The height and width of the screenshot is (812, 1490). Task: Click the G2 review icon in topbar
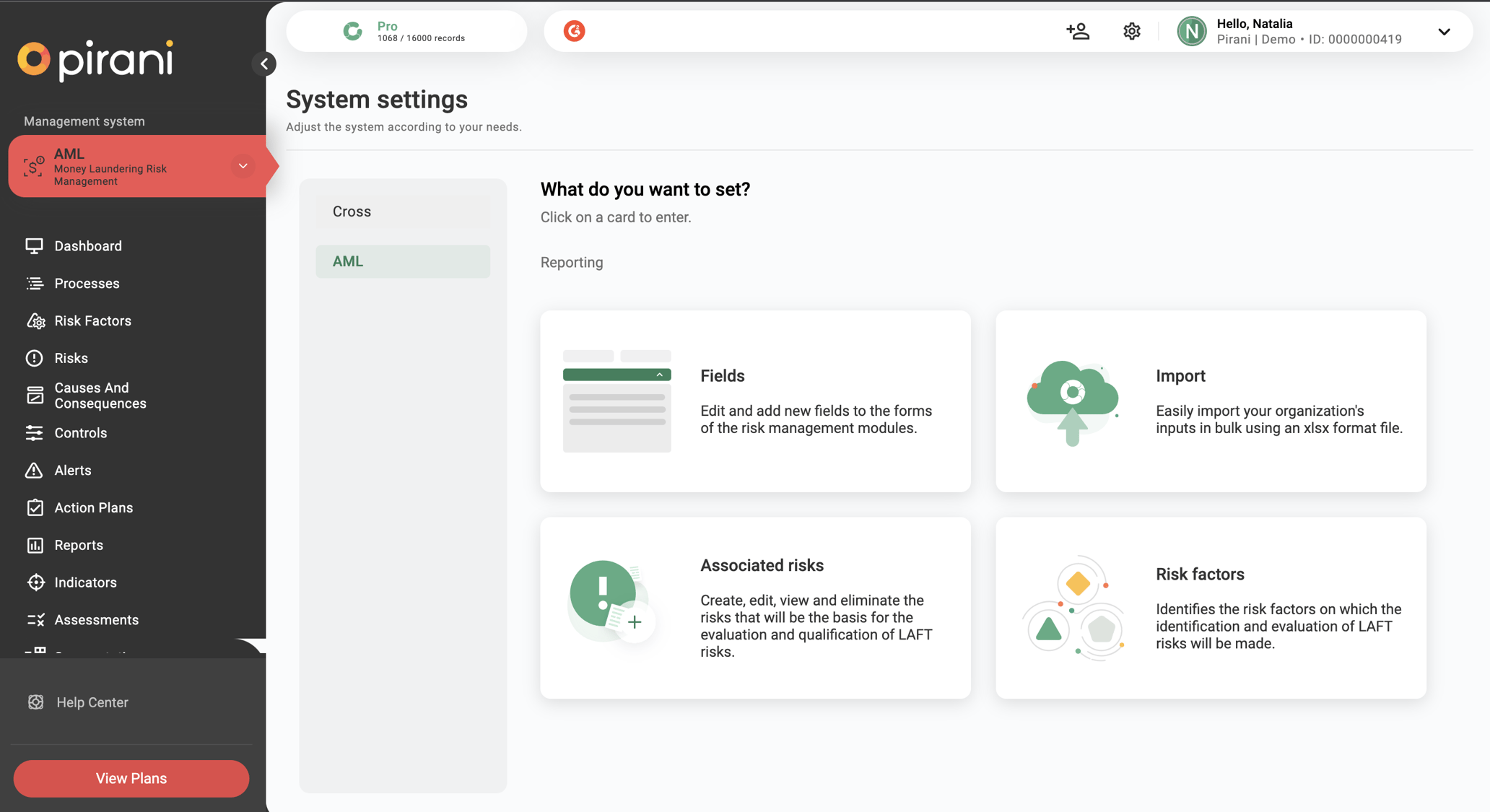[574, 31]
